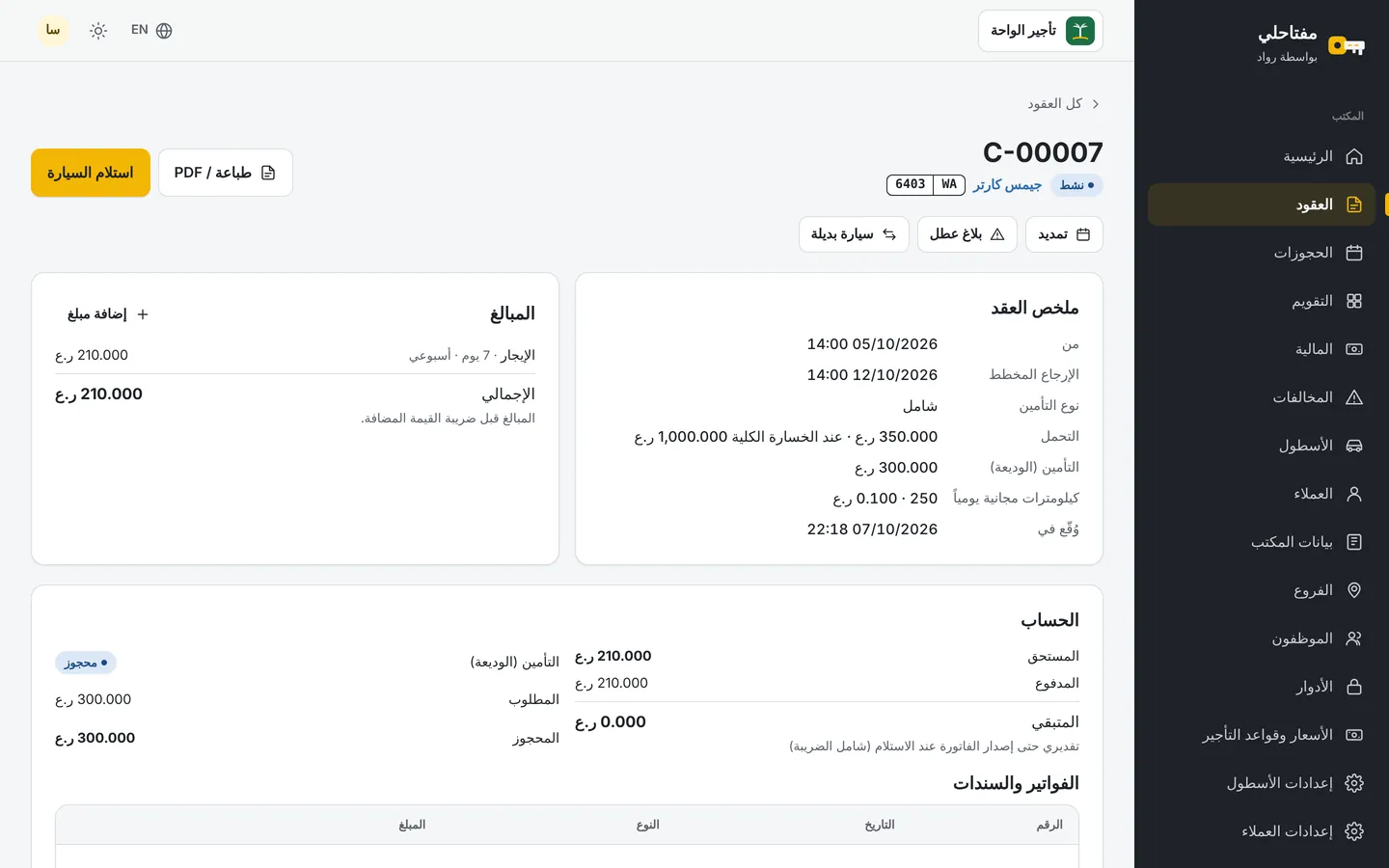Click the yellow استلام السيارة button

point(91,173)
